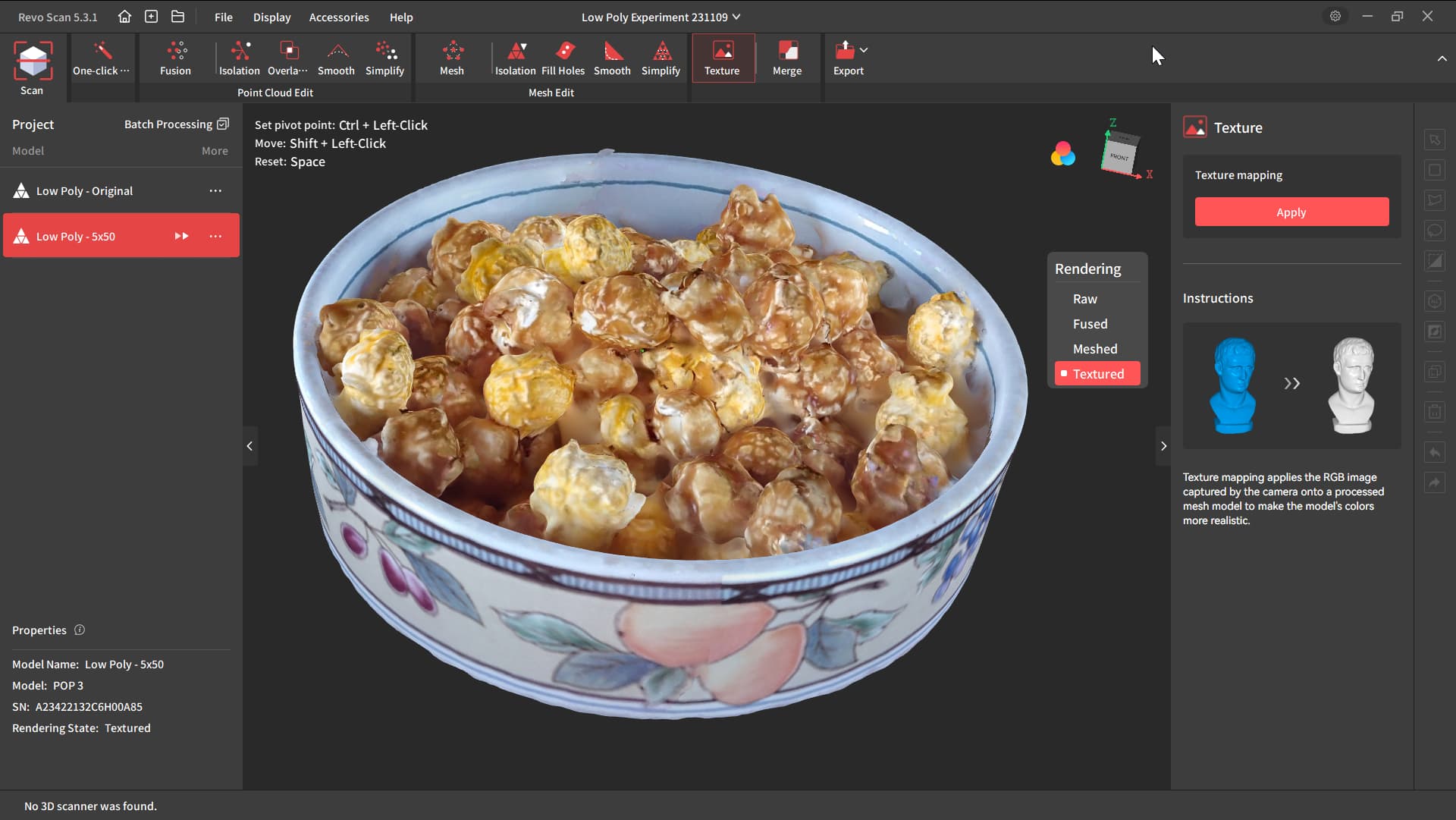Image resolution: width=1456 pixels, height=820 pixels.
Task: Click the Scan icon
Action: [x=32, y=62]
